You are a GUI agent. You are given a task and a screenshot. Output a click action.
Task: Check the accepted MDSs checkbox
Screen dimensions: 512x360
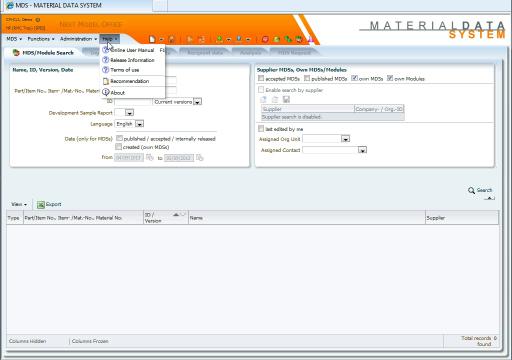(x=261, y=78)
